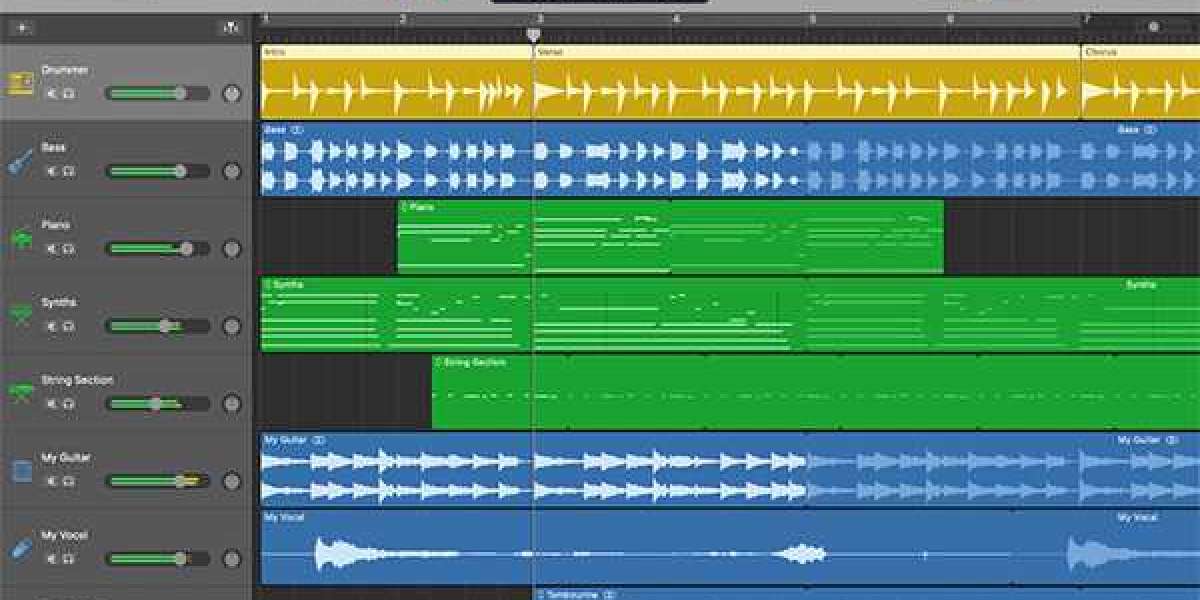Viewport: 1200px width, 600px height.
Task: Click the String Section pan knob
Action: pos(232,403)
